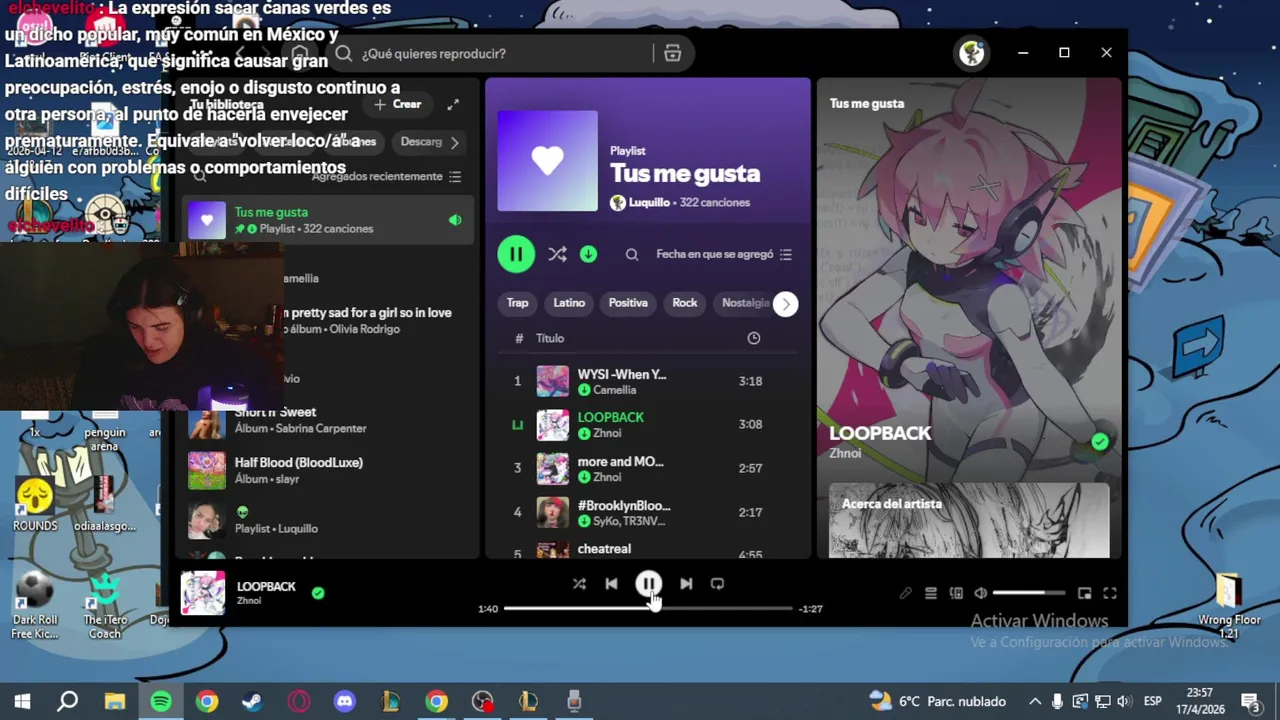The image size is (1280, 720).
Task: Select the Nostalgia filter chip
Action: point(745,303)
